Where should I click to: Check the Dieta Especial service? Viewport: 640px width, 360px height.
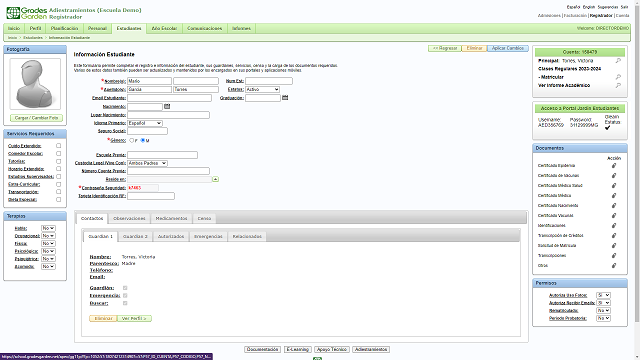point(58,200)
